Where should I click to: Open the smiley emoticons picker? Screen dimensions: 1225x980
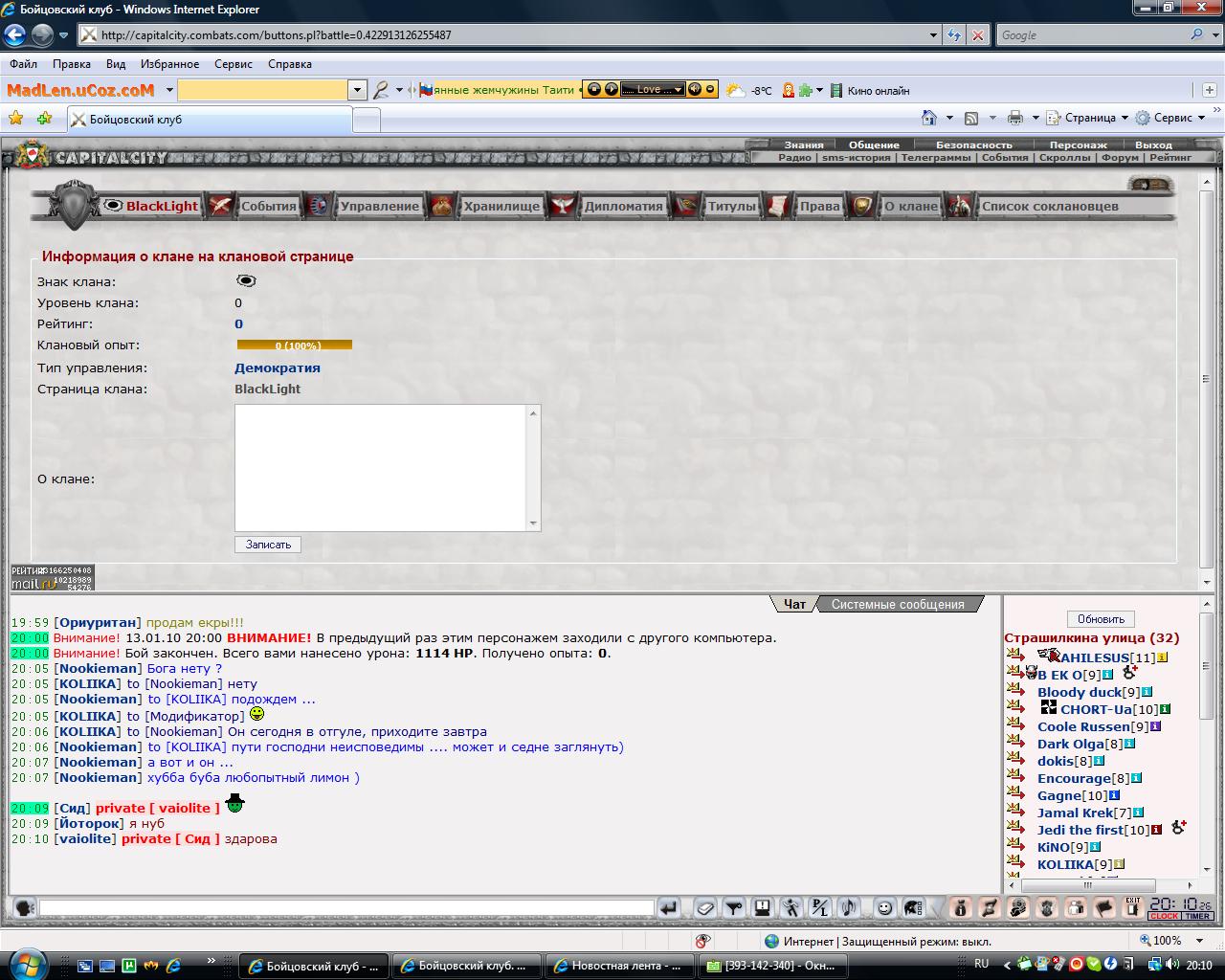click(885, 907)
